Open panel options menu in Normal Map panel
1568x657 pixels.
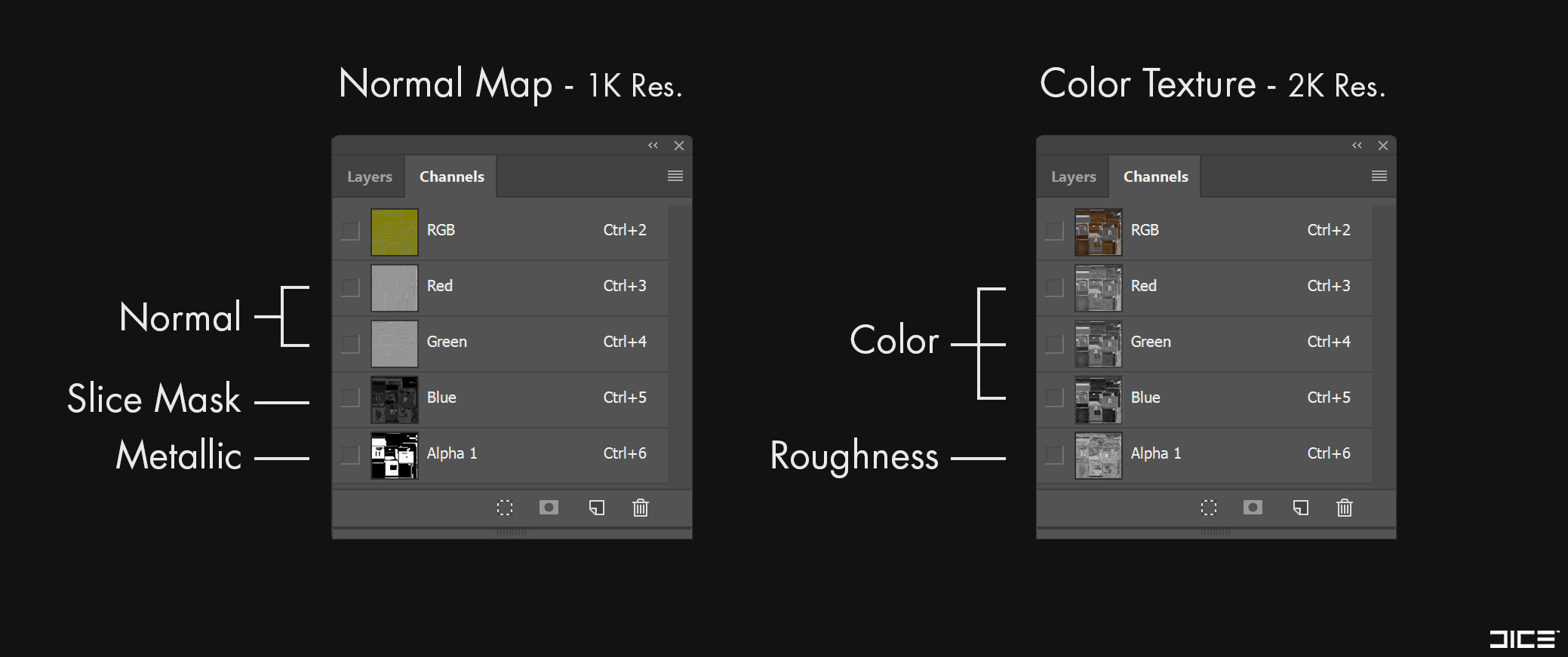click(675, 176)
